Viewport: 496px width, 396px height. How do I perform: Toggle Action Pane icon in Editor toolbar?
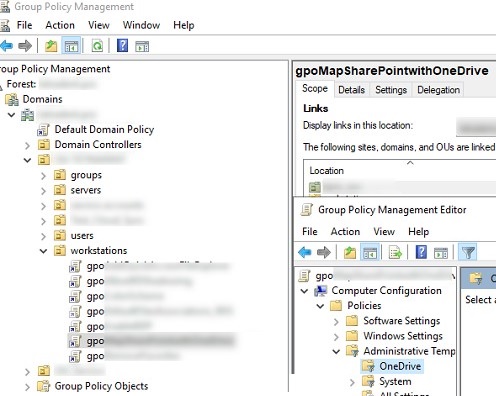pos(441,253)
